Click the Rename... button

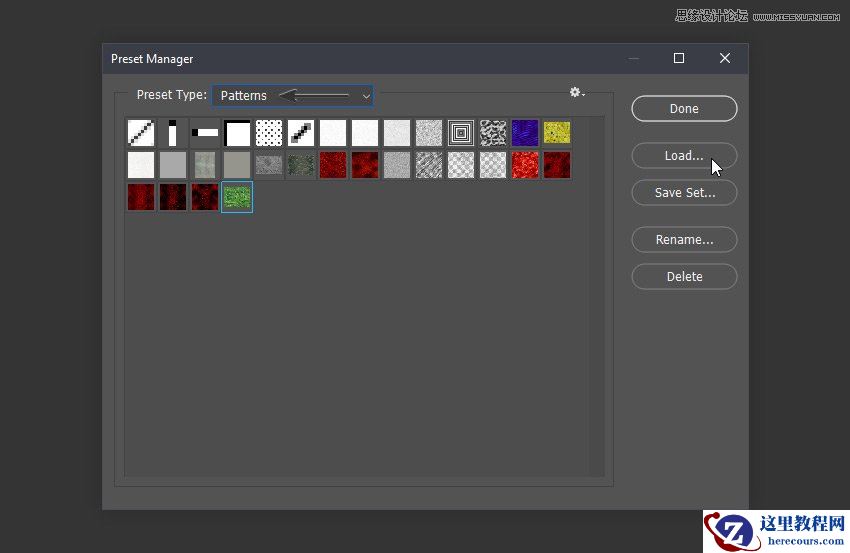tap(684, 240)
